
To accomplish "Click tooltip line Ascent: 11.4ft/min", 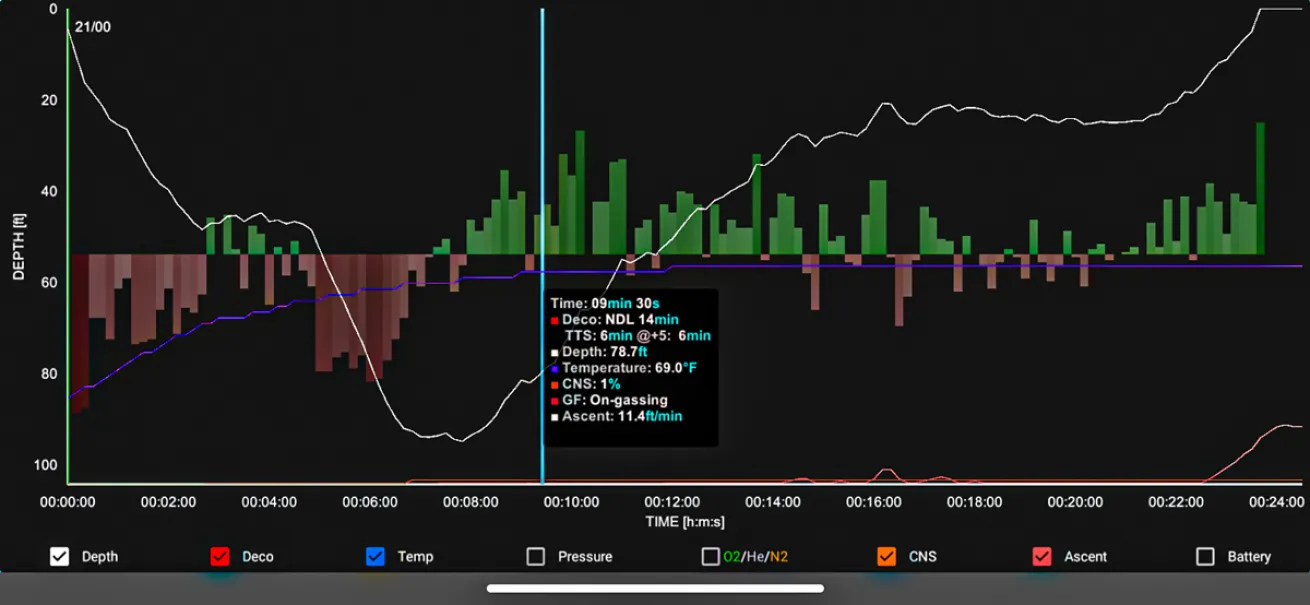I will click(616, 416).
